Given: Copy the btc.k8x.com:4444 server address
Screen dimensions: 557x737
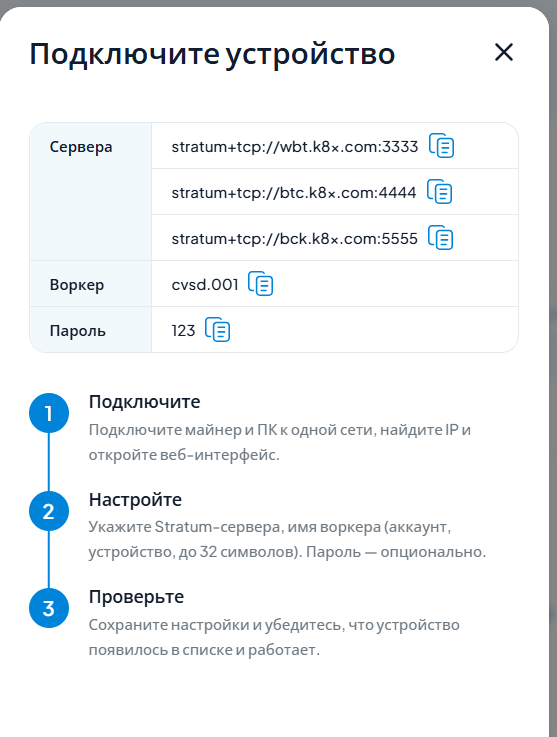Looking at the screenshot, I should [x=439, y=192].
